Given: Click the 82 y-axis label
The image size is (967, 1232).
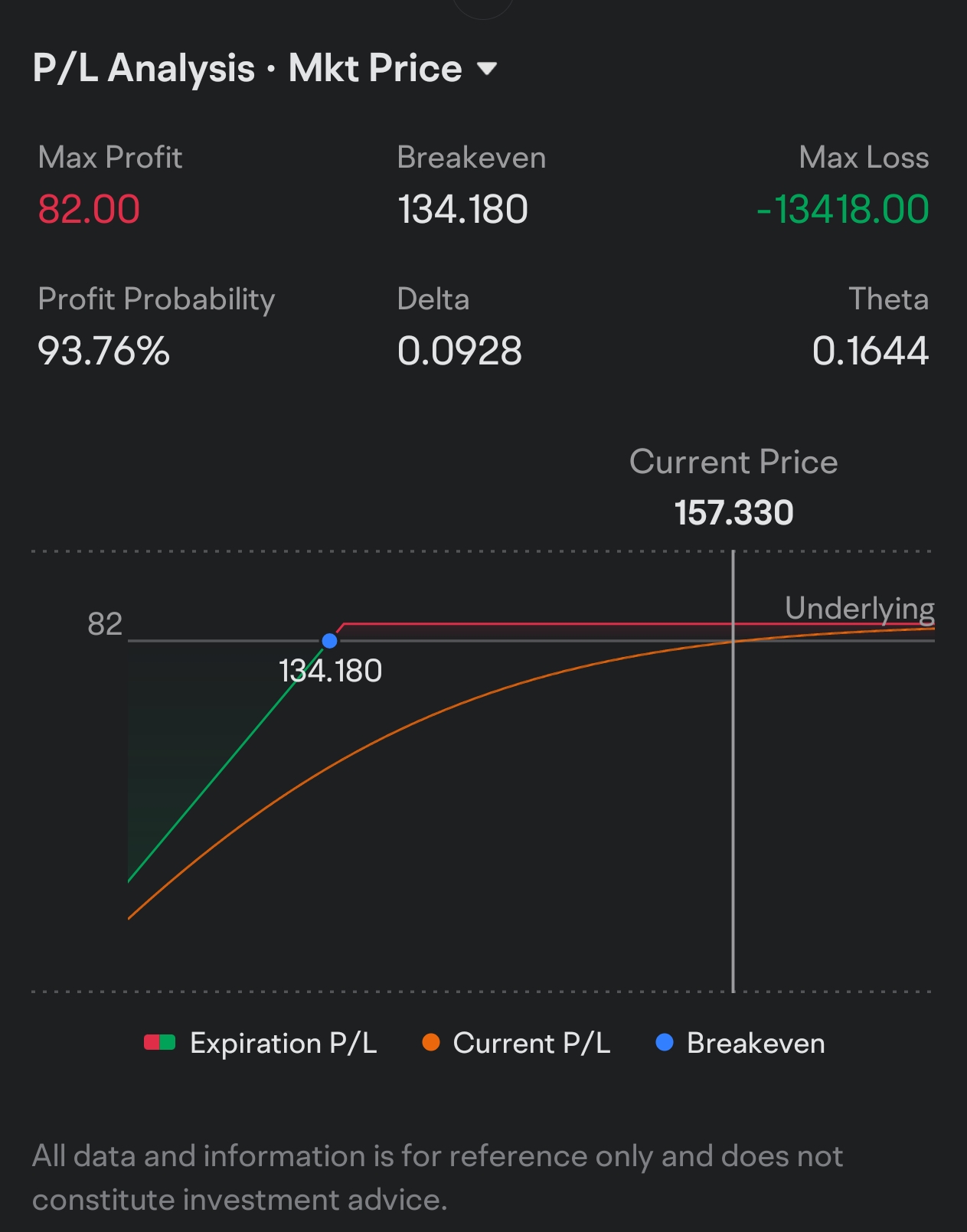Looking at the screenshot, I should (x=105, y=624).
